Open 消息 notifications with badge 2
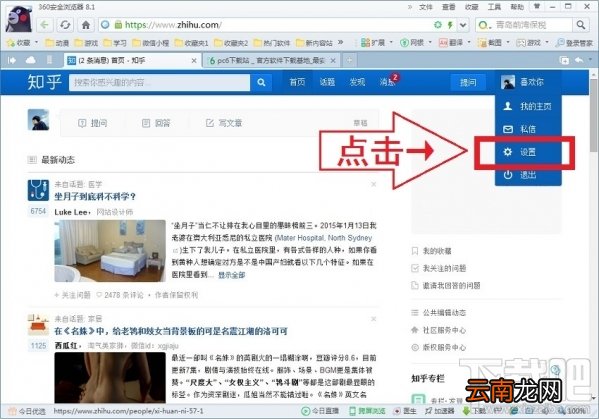 (x=388, y=81)
